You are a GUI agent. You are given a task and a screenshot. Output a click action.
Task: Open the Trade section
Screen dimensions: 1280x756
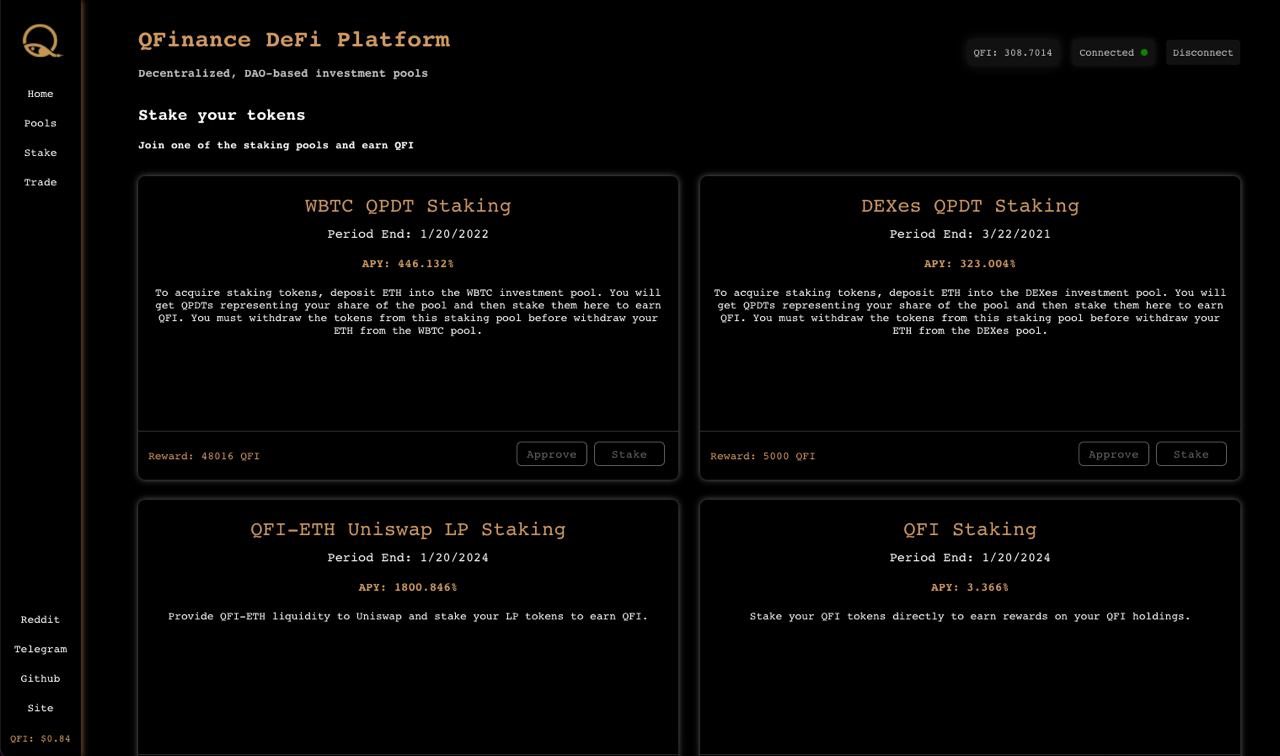(x=40, y=182)
